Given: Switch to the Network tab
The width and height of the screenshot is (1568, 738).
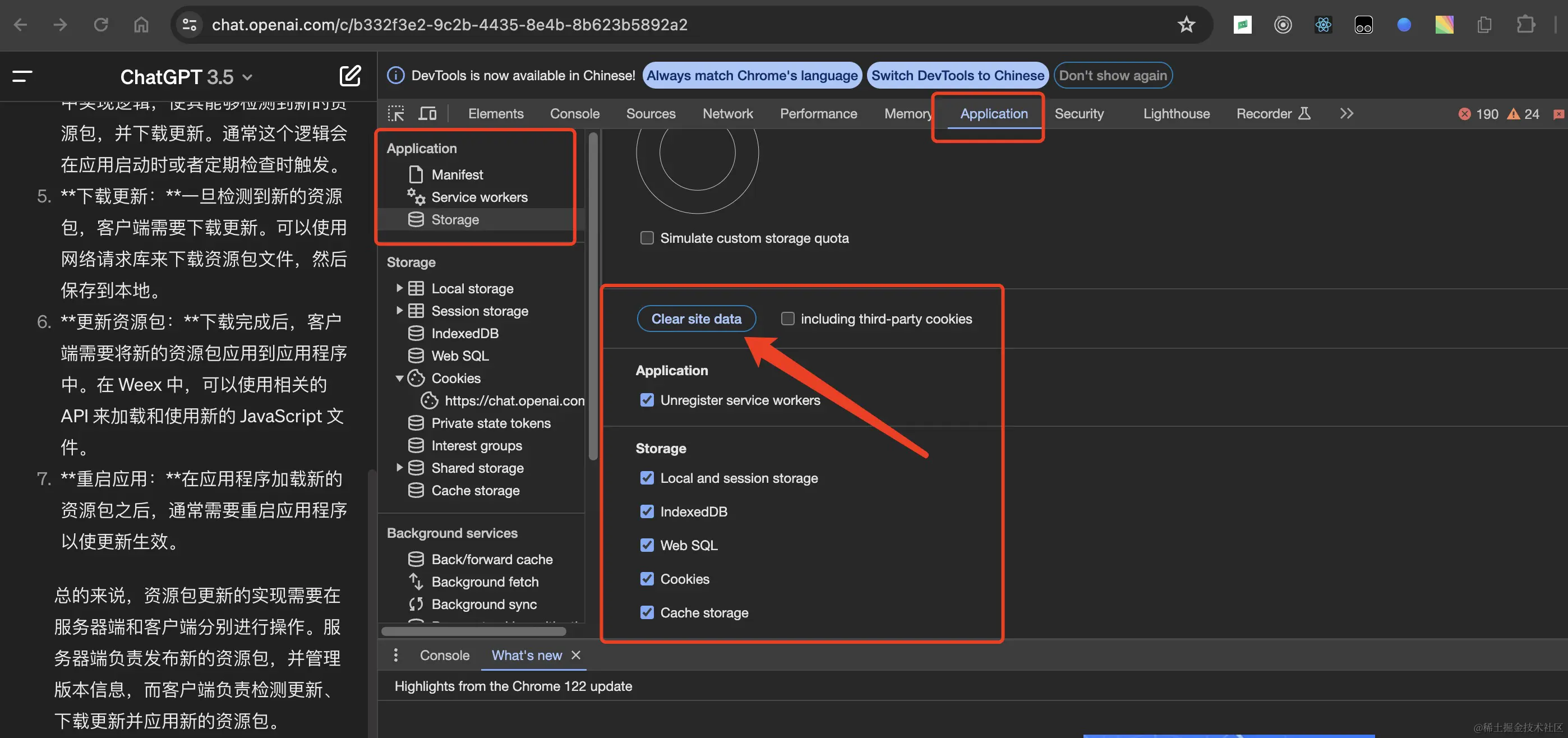Looking at the screenshot, I should [727, 113].
